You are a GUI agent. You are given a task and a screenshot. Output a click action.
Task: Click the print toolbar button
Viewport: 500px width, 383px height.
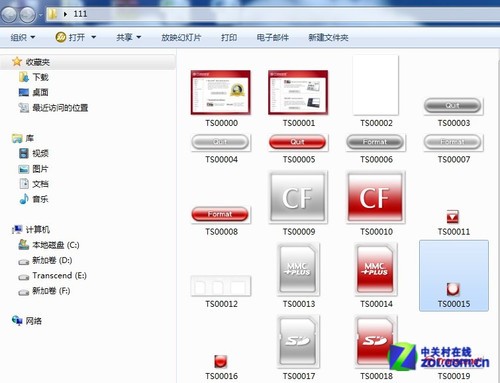pos(229,37)
